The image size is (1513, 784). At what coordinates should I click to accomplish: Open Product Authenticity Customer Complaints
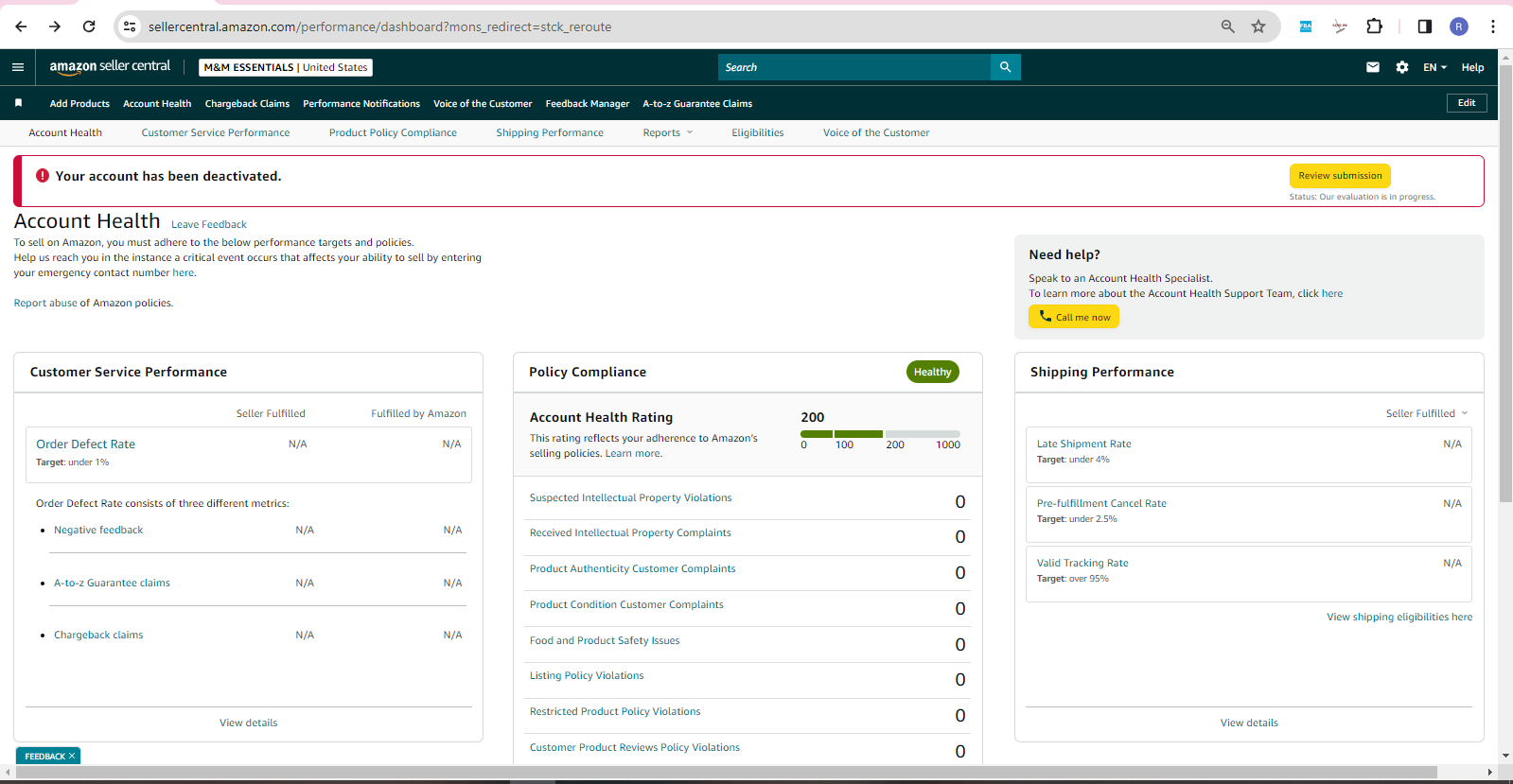click(x=632, y=568)
